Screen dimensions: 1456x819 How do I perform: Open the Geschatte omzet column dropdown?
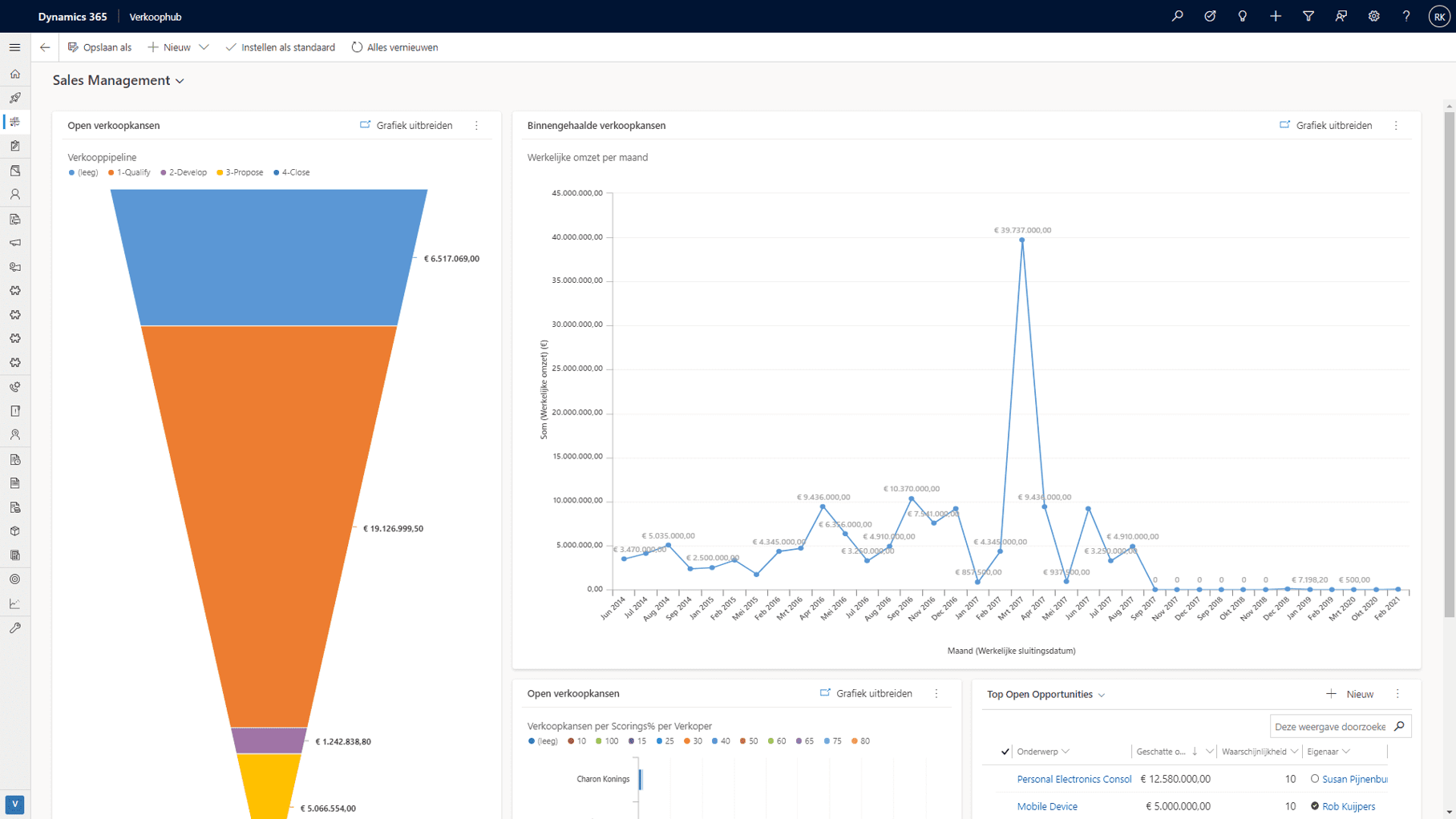coord(1210,752)
